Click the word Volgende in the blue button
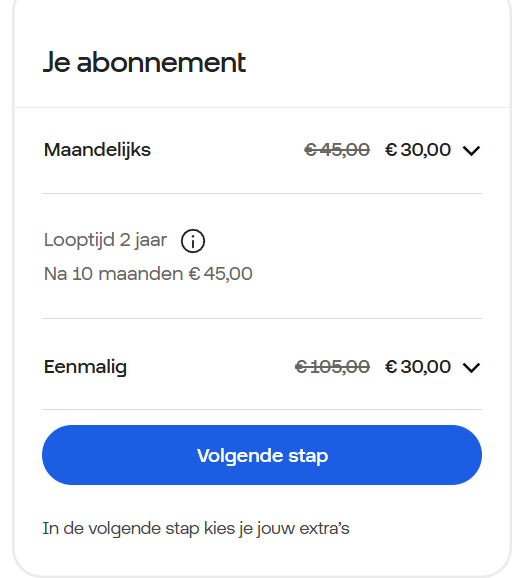The image size is (515, 578). coord(240,456)
